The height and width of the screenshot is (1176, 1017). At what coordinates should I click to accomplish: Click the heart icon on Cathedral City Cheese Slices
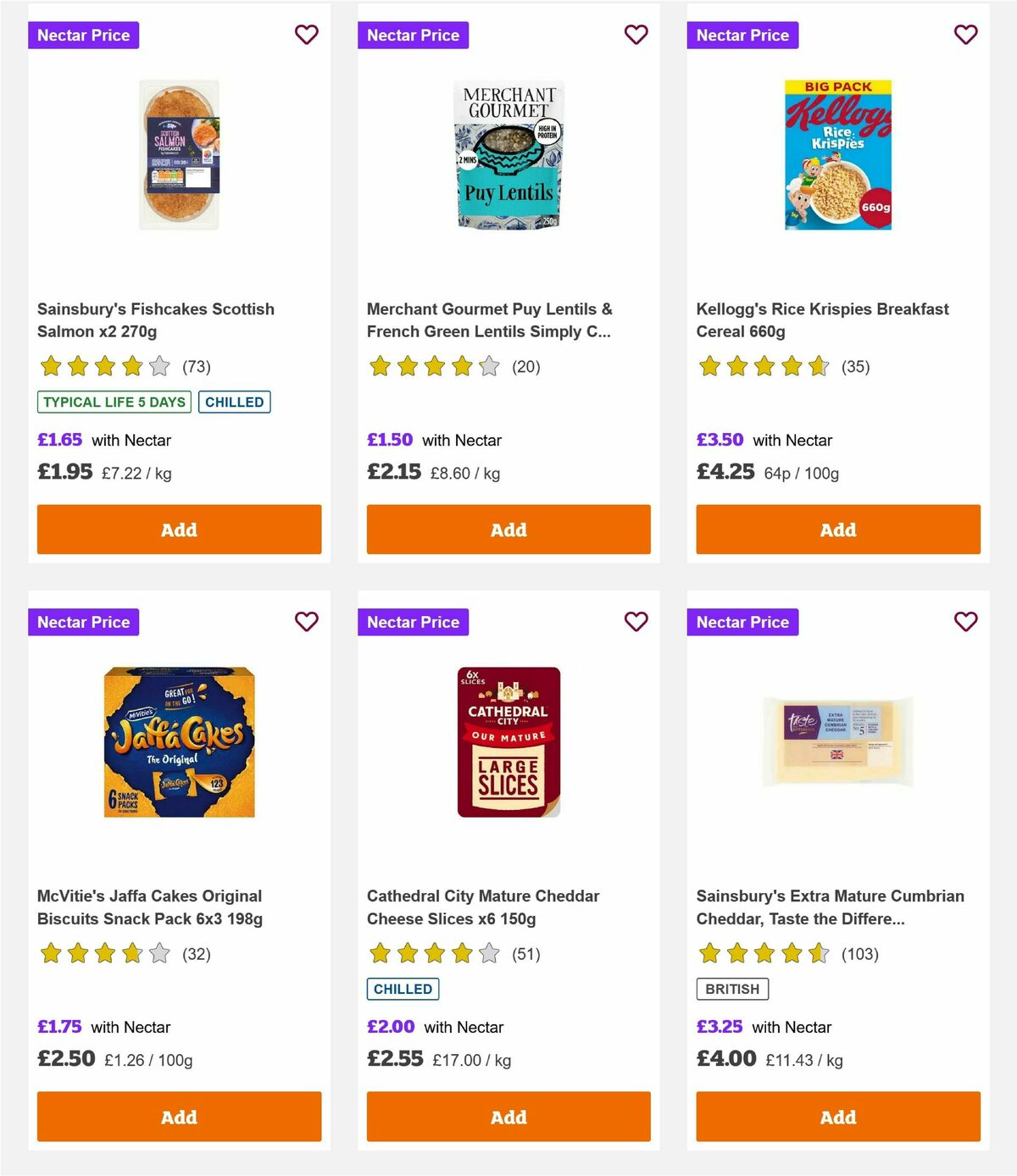click(x=636, y=621)
